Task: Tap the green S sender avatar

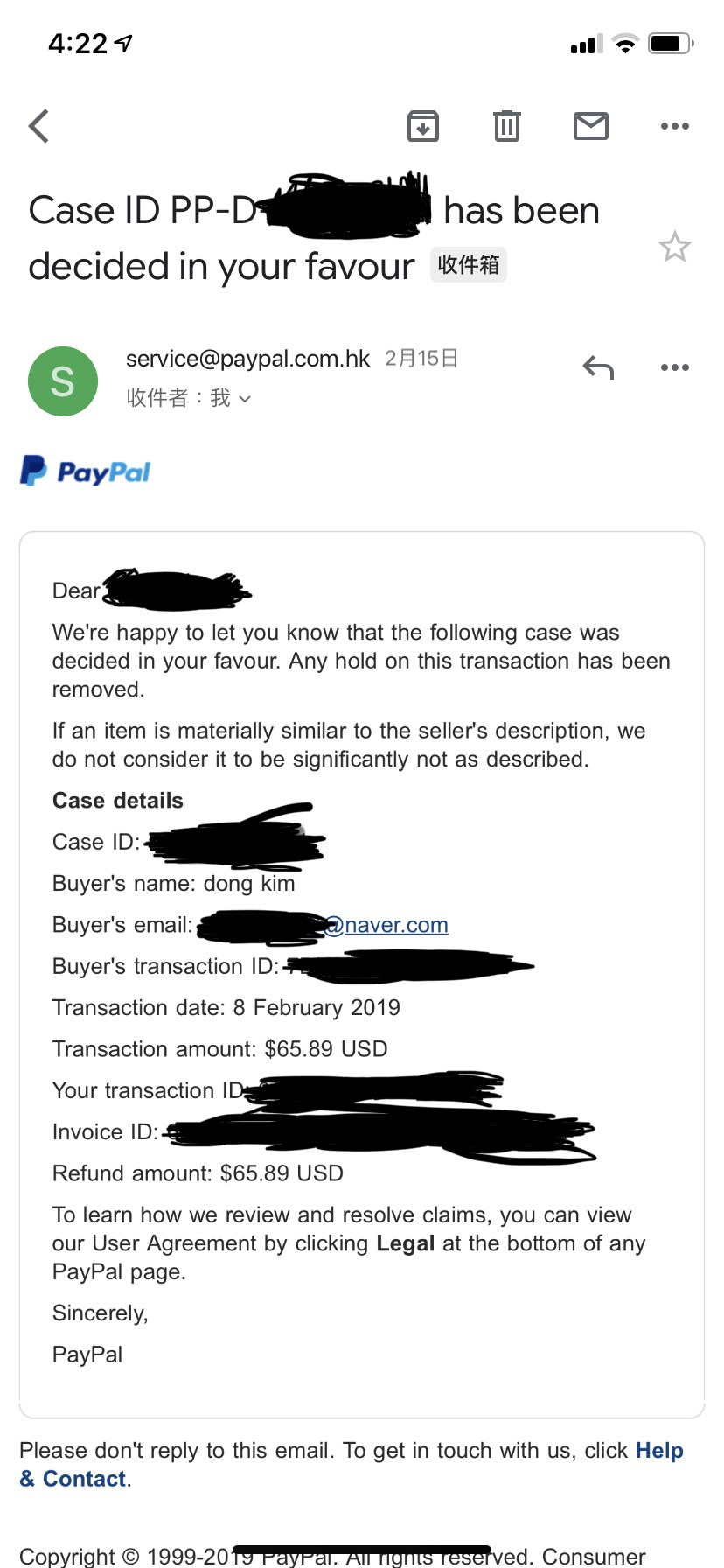Action: [63, 381]
